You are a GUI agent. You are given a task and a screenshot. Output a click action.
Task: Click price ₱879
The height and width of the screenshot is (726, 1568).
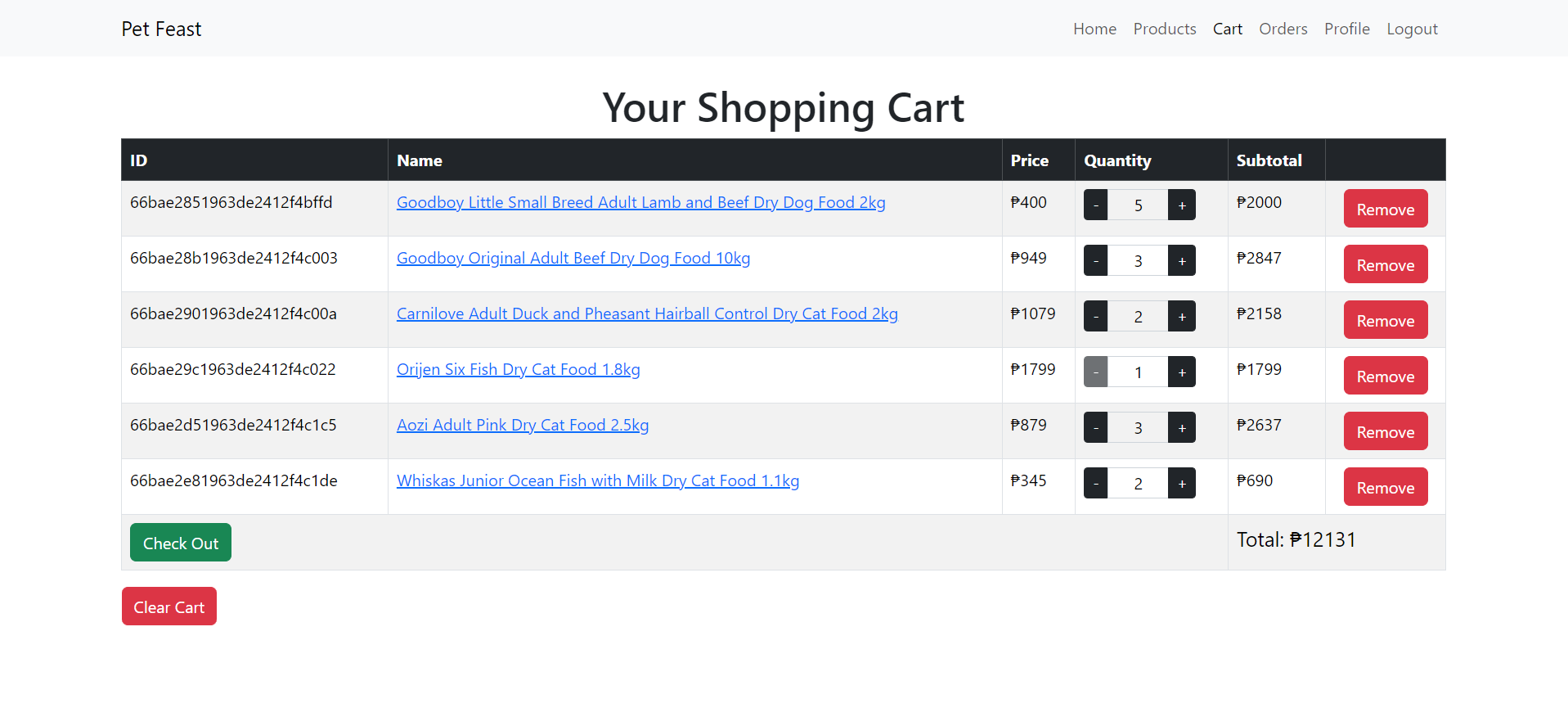coord(1028,425)
